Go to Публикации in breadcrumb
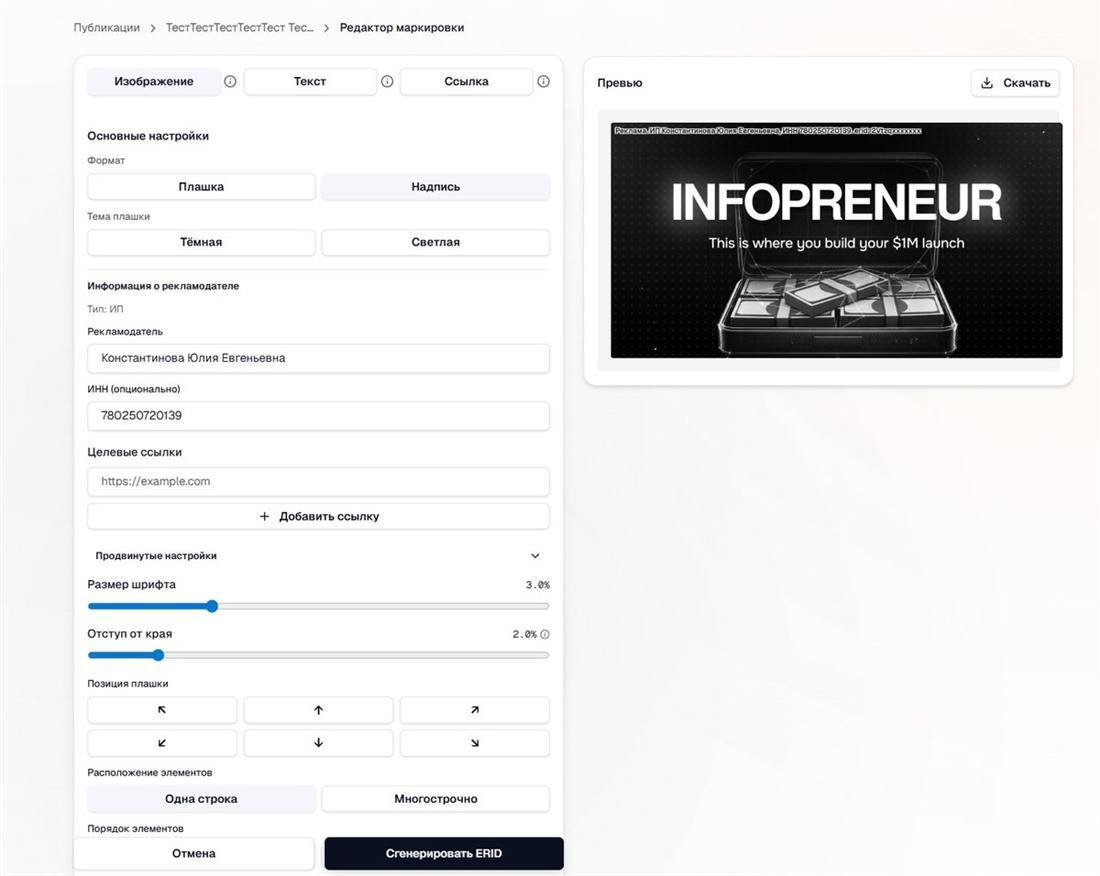 (x=107, y=27)
